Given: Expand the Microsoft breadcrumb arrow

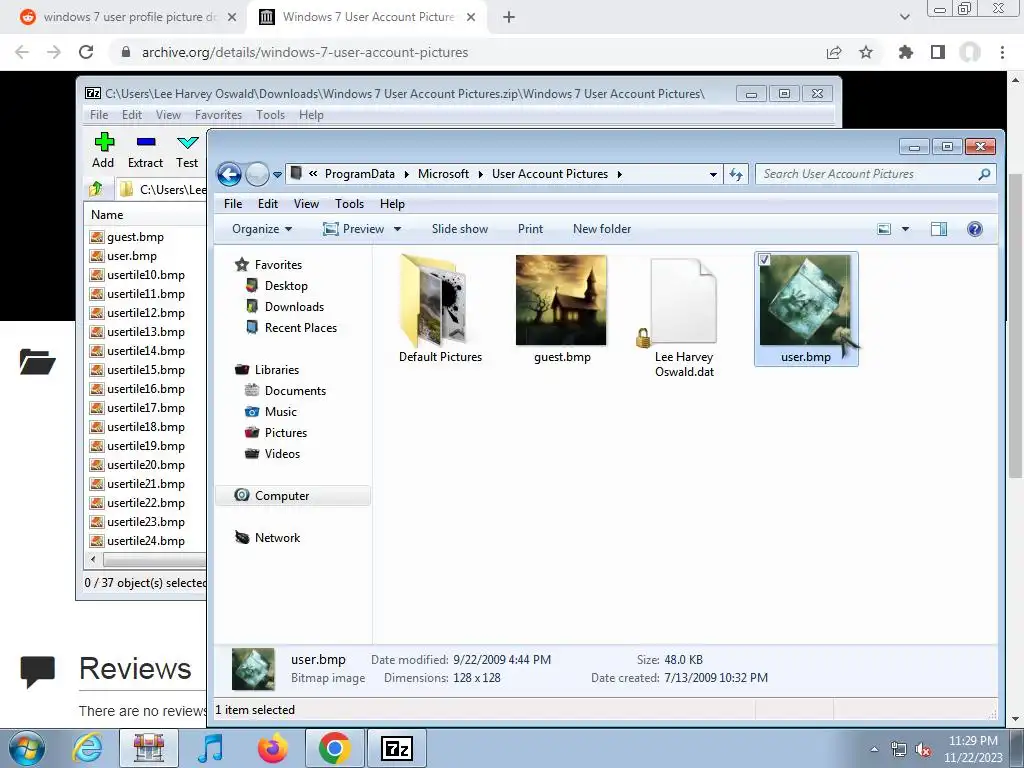Looking at the screenshot, I should [x=481, y=174].
